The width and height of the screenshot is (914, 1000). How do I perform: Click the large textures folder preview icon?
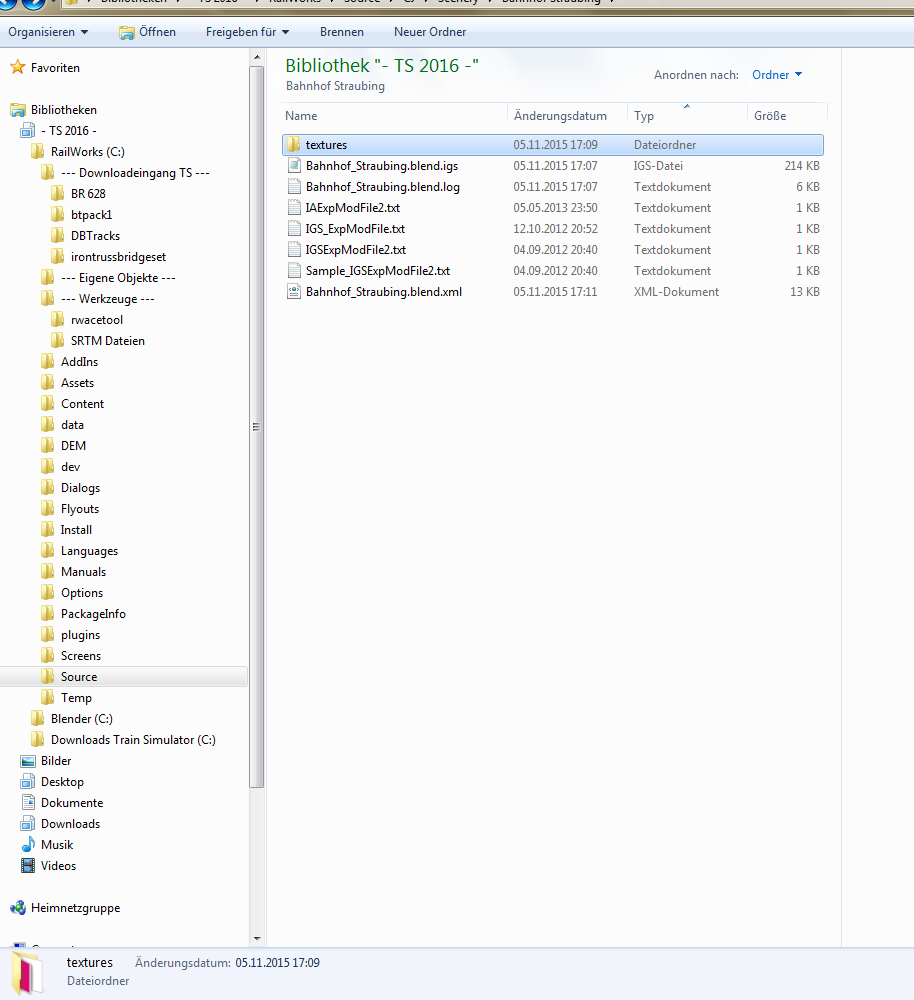pos(28,973)
